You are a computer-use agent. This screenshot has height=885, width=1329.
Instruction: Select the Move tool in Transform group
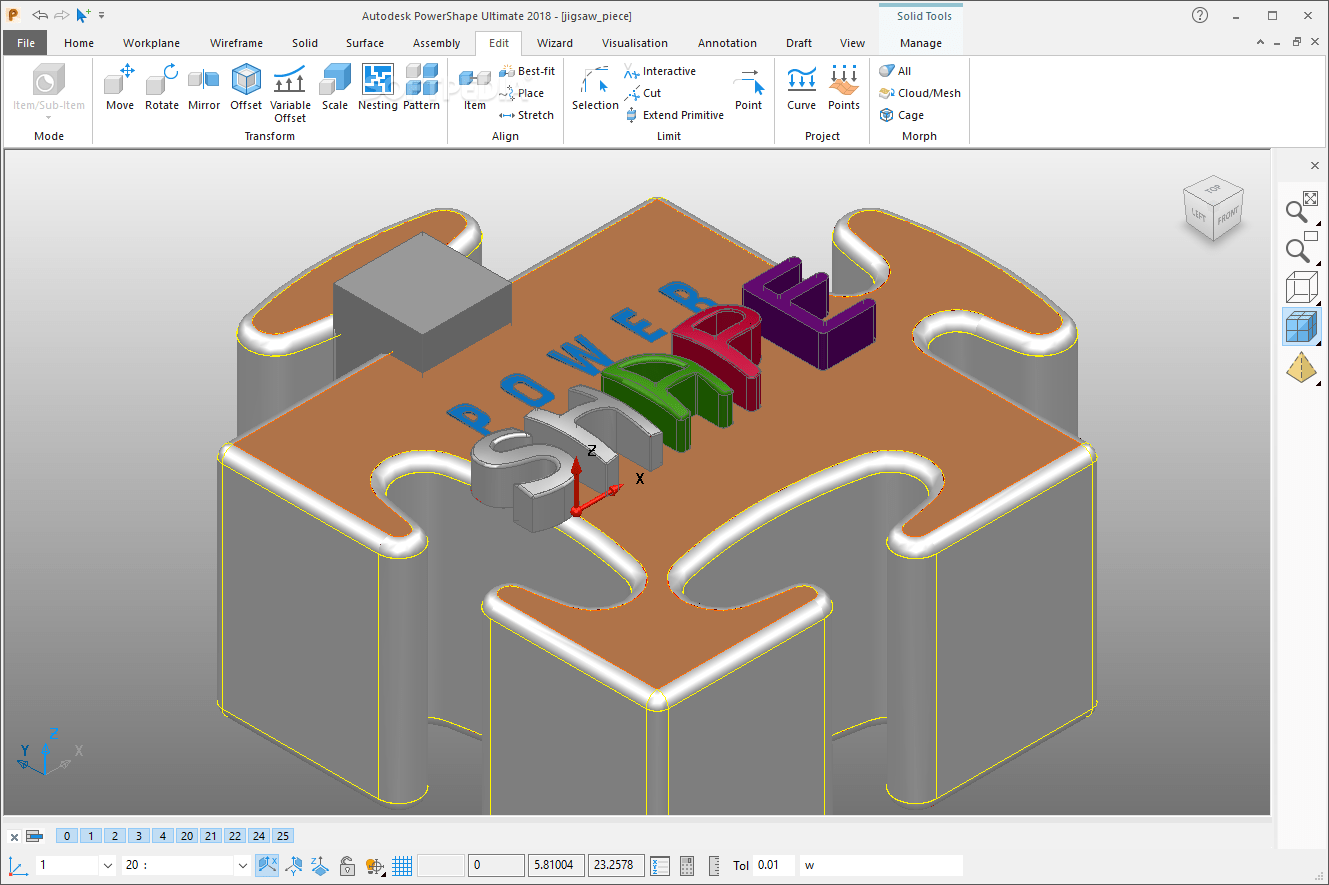pyautogui.click(x=119, y=88)
